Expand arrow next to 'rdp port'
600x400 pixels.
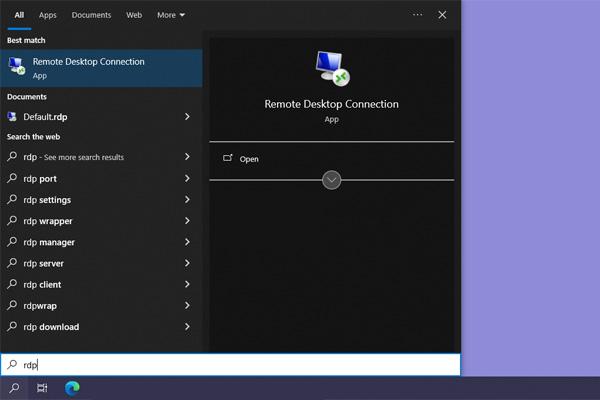click(187, 178)
